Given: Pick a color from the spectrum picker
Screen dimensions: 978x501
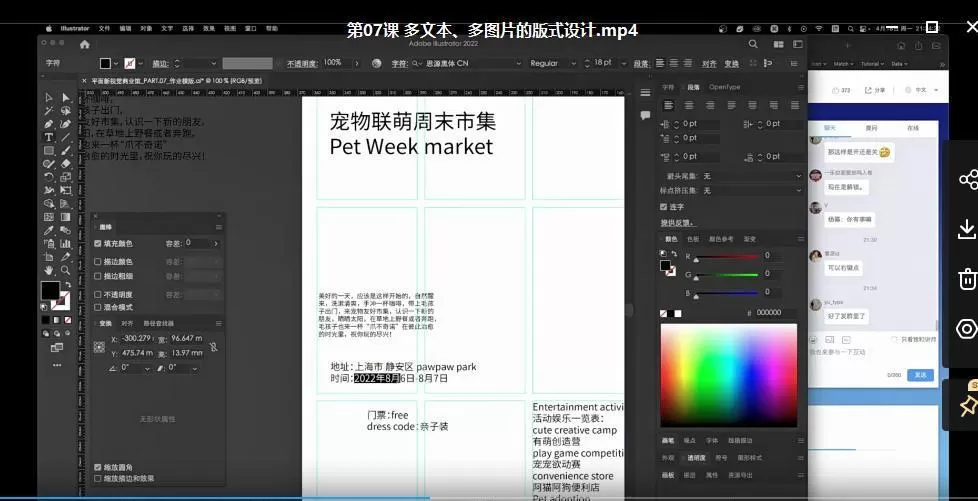Looking at the screenshot, I should 729,374.
